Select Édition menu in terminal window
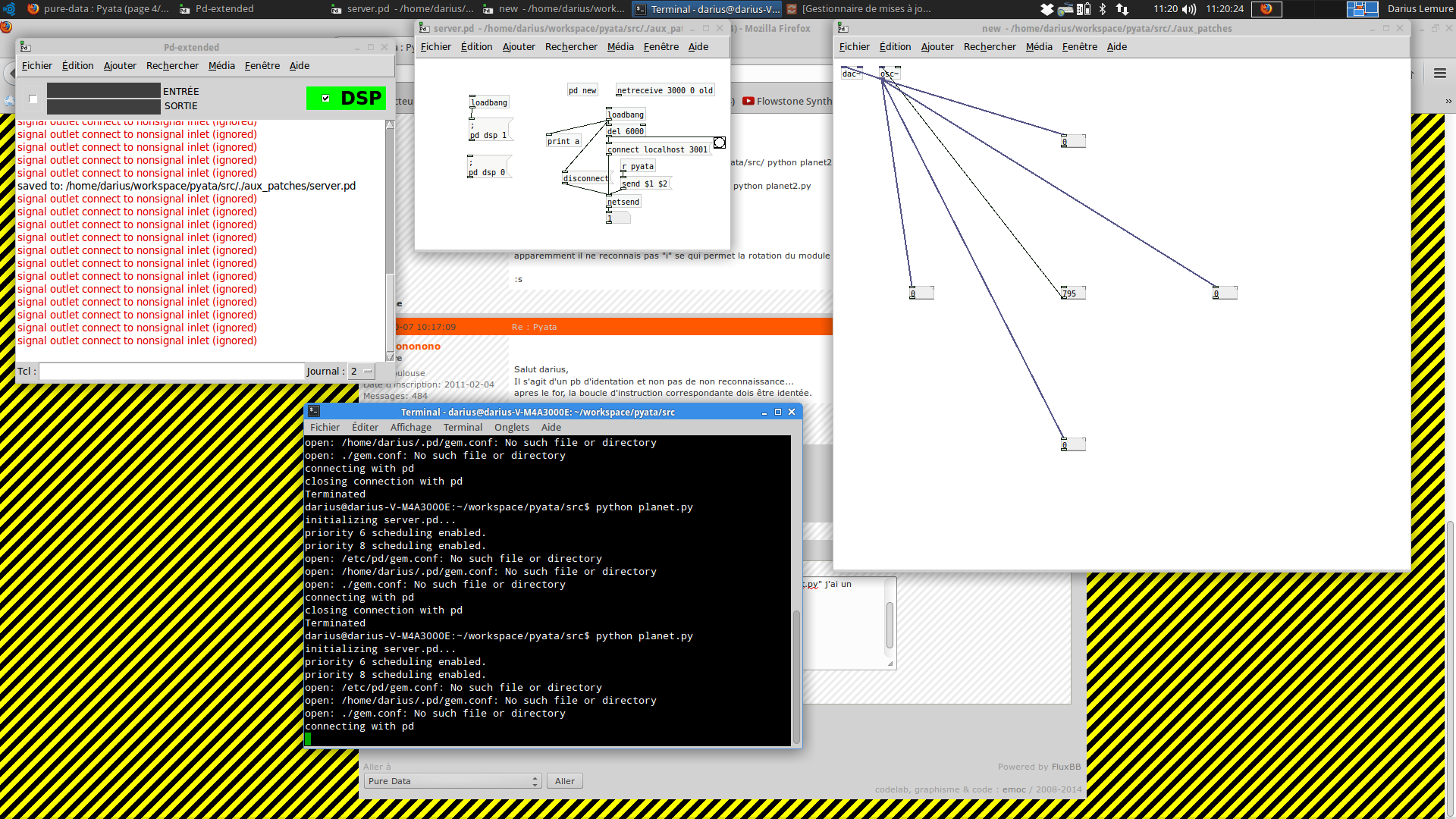1456x819 pixels. pyautogui.click(x=364, y=427)
